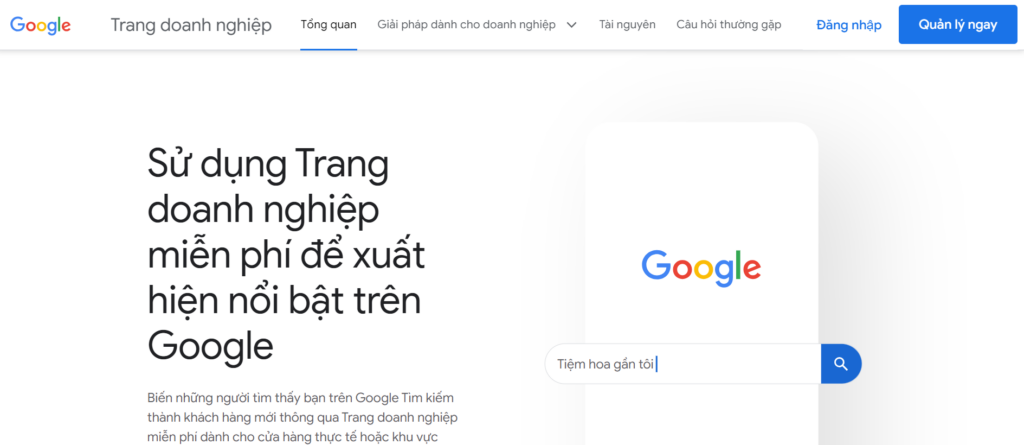Click the phone mockup card above the logo
1024x445 pixels.
[701, 183]
